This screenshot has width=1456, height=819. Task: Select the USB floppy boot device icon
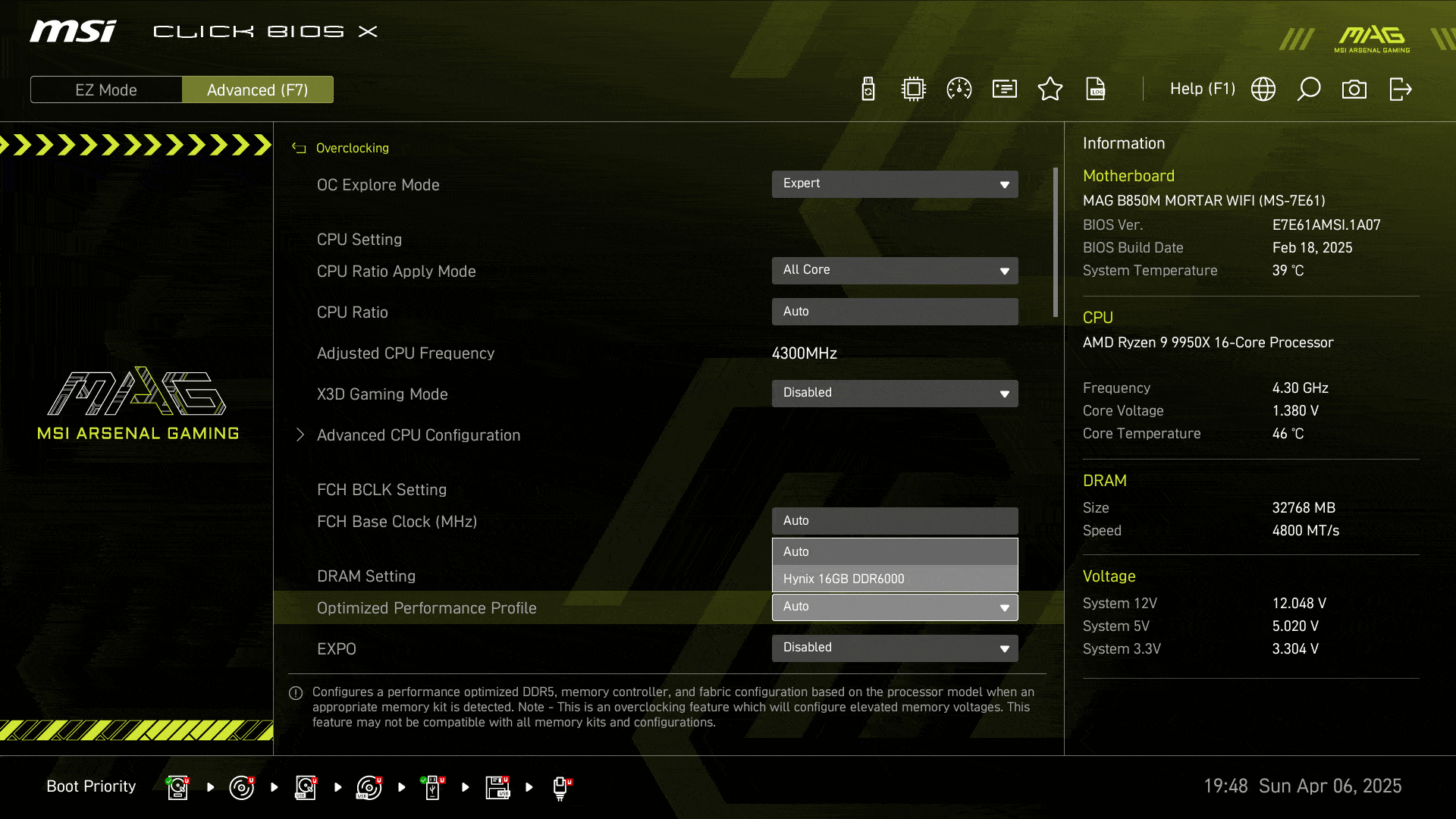pos(497,787)
